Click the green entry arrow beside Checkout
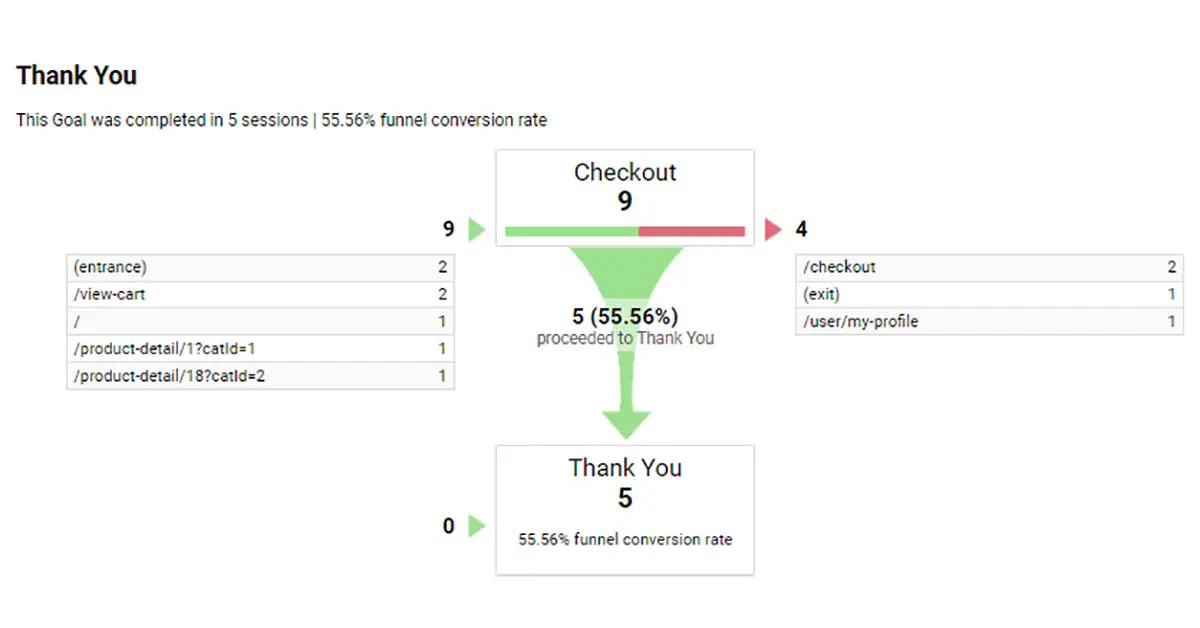Image resolution: width=1200 pixels, height=628 pixels. coord(477,230)
